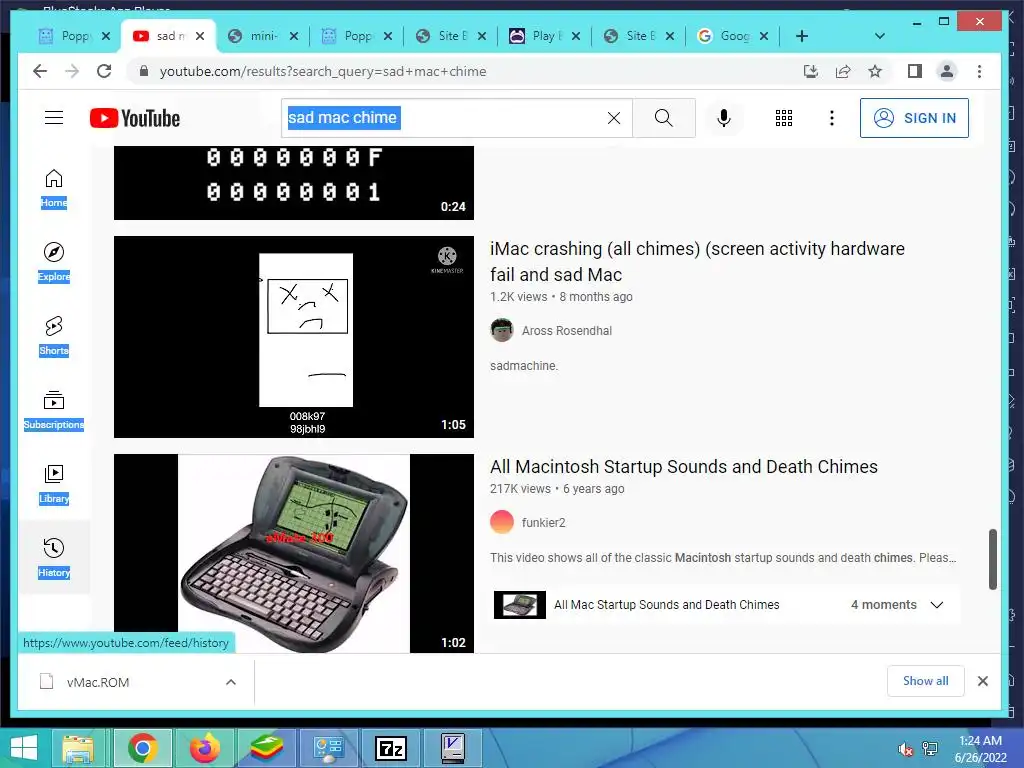Open the YouTube apps grid icon
This screenshot has height=768, width=1024.
click(x=784, y=118)
